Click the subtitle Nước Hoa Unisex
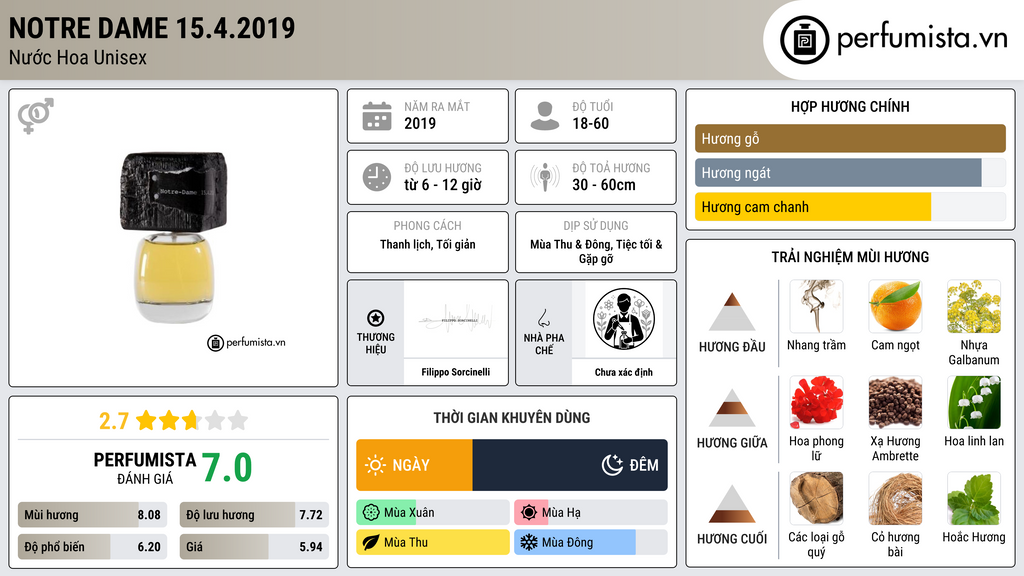1024x576 pixels. pos(78,57)
